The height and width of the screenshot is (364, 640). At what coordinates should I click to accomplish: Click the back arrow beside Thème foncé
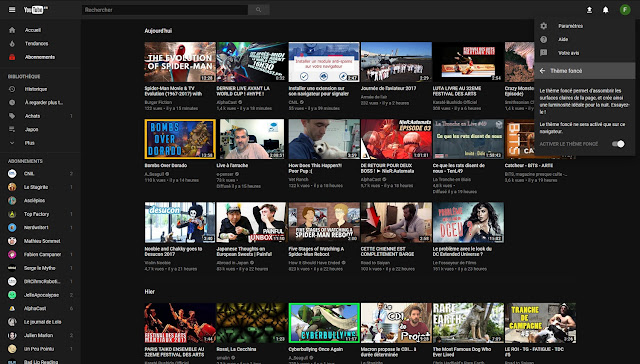click(x=542, y=71)
